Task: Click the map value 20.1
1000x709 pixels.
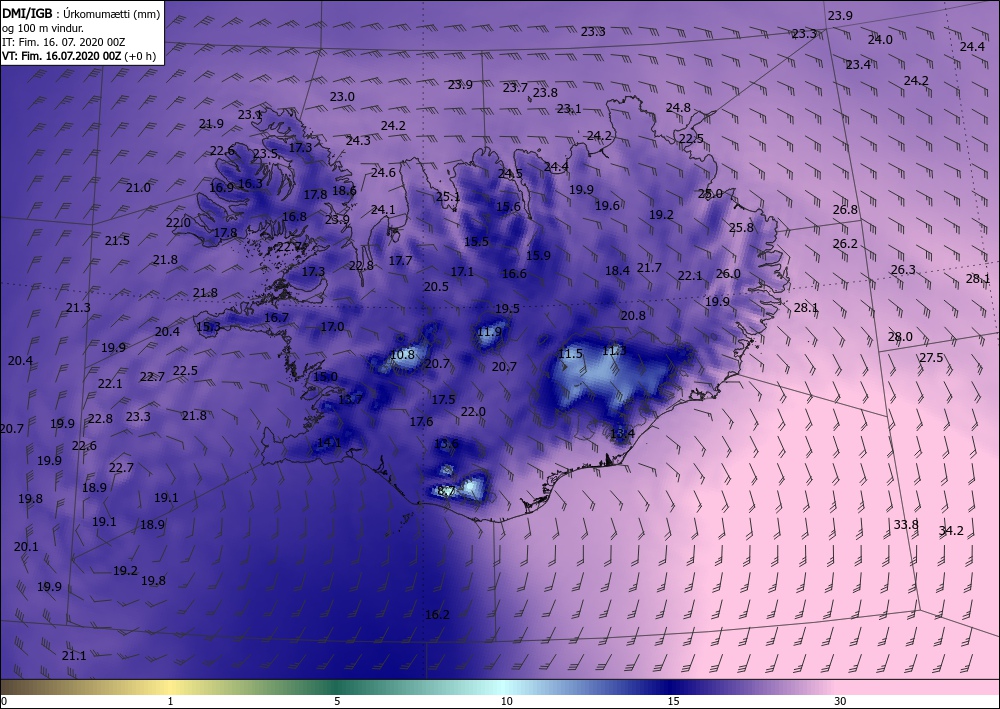Action: tap(26, 546)
